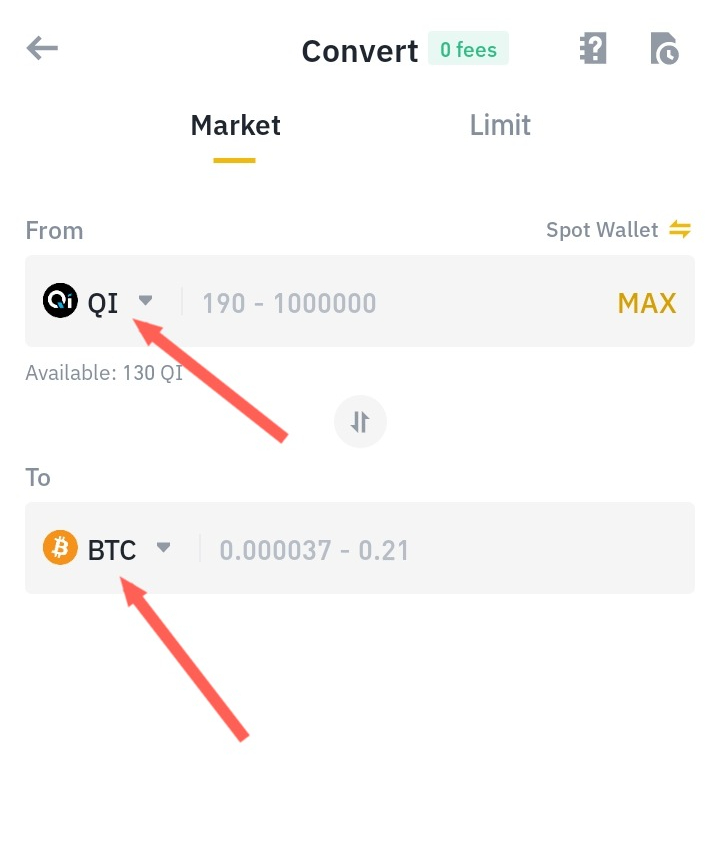Choose the Limit order type option
This screenshot has width=720, height=859.
click(x=500, y=124)
